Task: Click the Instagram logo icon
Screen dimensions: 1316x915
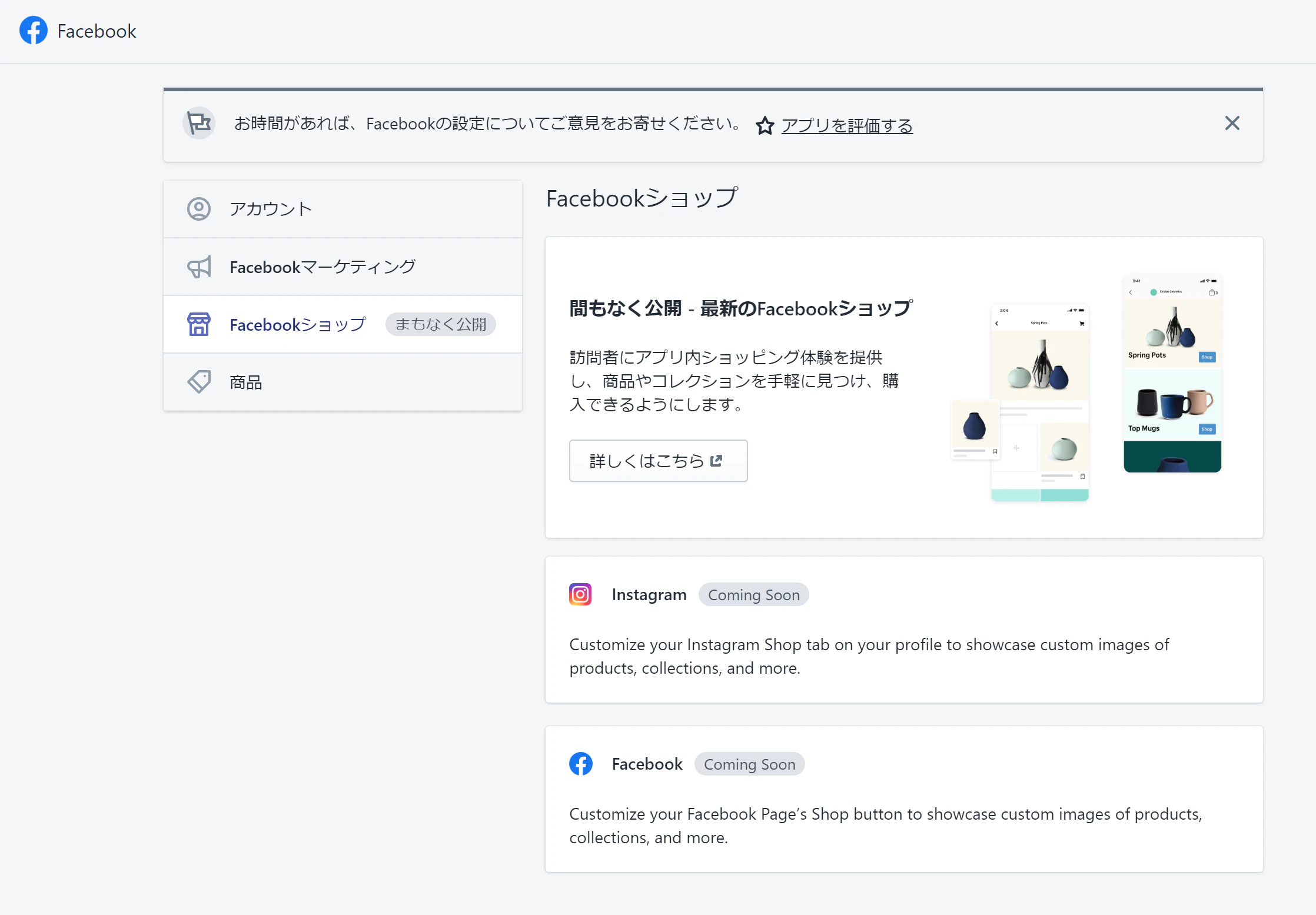Action: click(580, 594)
